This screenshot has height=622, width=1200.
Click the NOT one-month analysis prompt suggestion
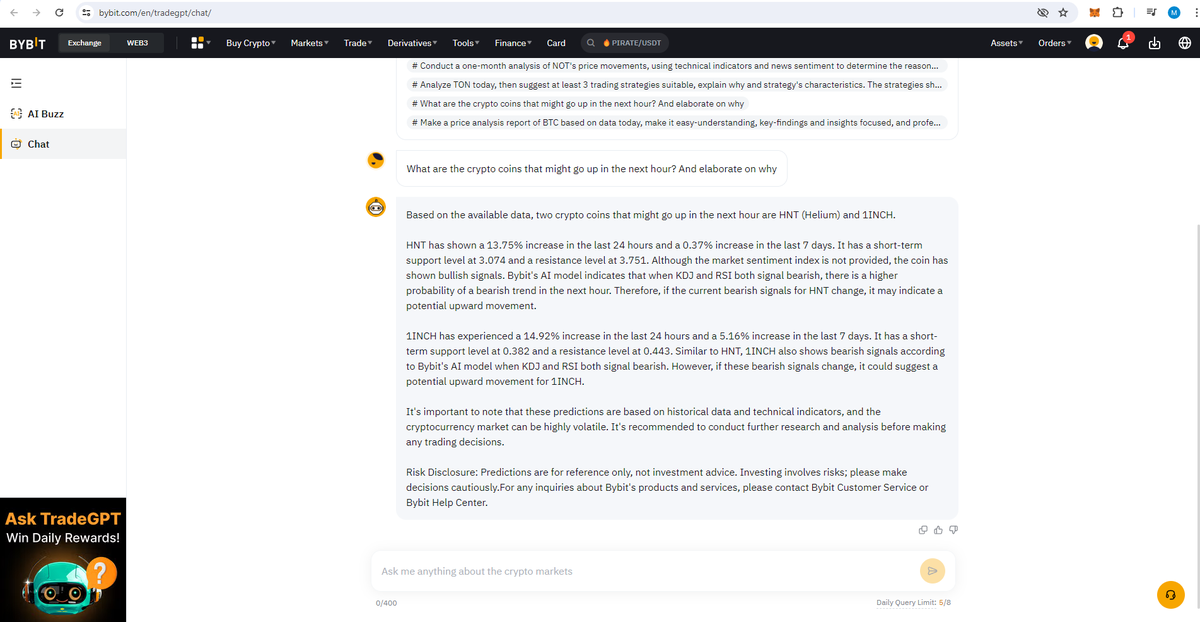click(x=677, y=65)
